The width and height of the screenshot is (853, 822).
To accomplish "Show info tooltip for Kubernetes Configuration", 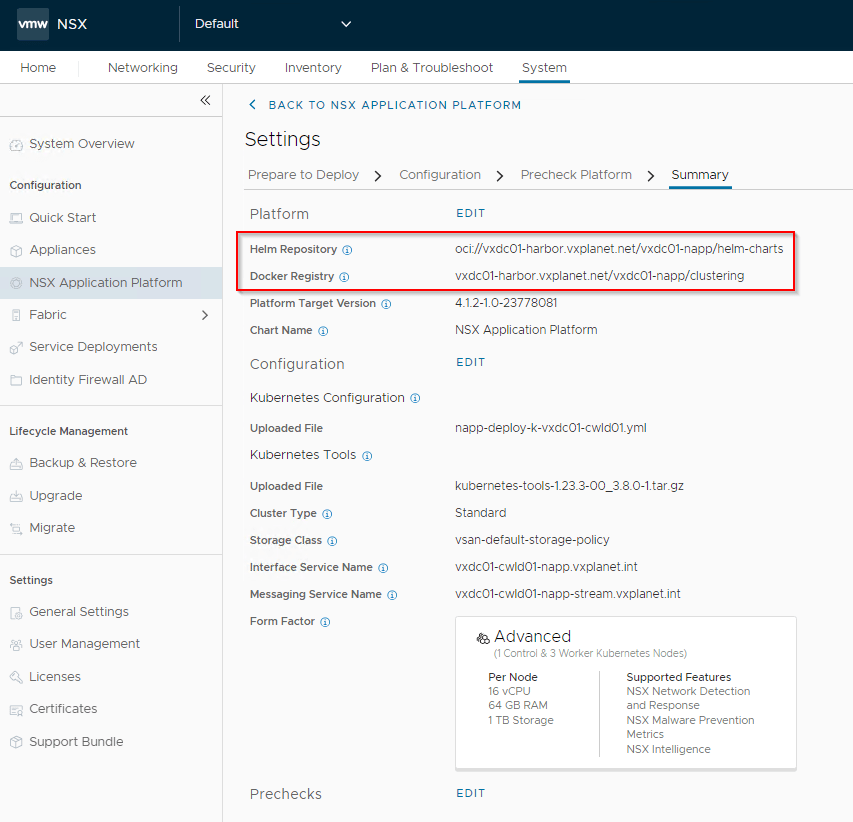I will point(415,398).
